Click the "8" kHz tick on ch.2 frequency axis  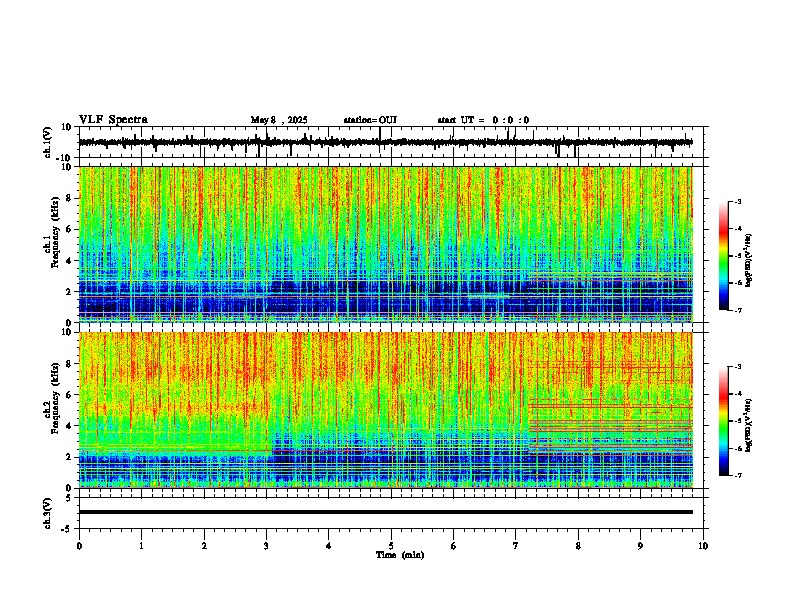point(69,364)
